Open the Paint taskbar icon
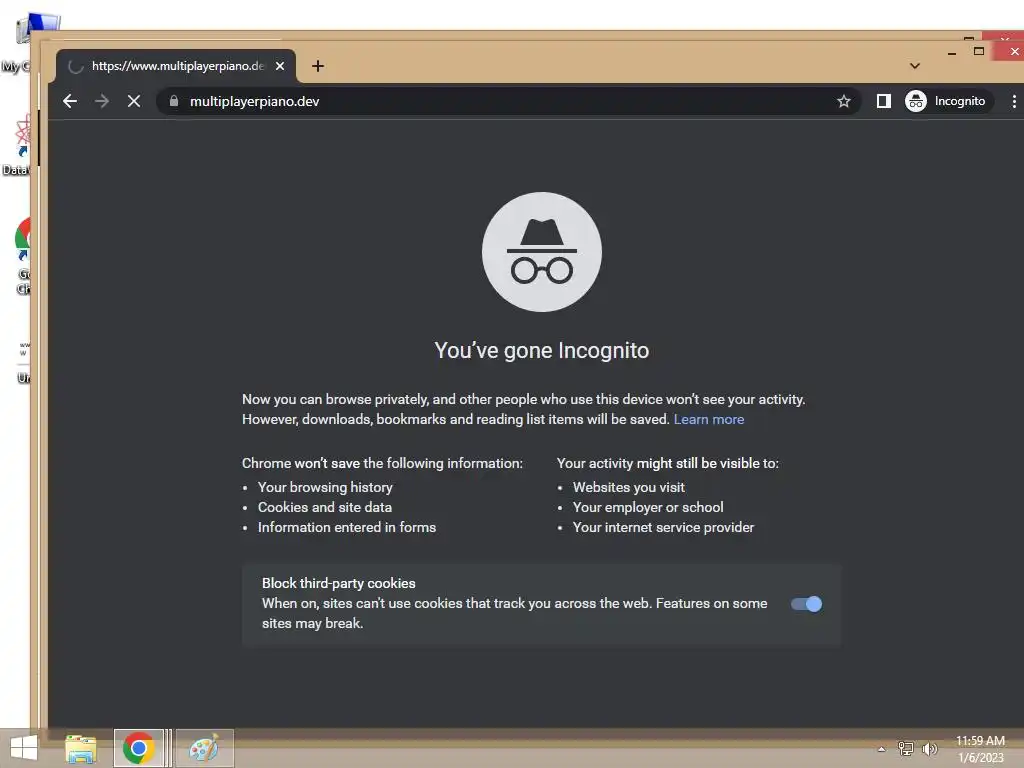Viewport: 1024px width, 768px height. pos(204,748)
